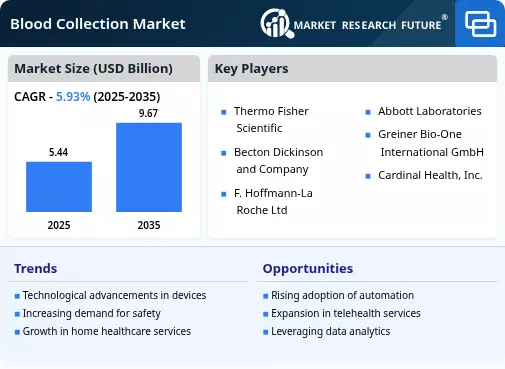The image size is (505, 369).
Task: Select the Opportunities section heading
Action: coord(308,268)
